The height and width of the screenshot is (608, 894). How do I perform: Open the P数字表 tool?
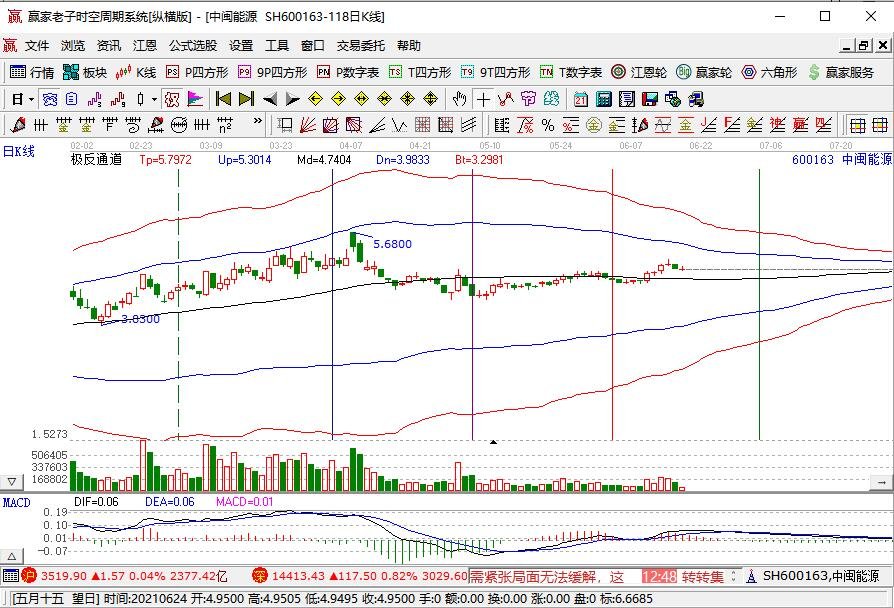[x=348, y=72]
